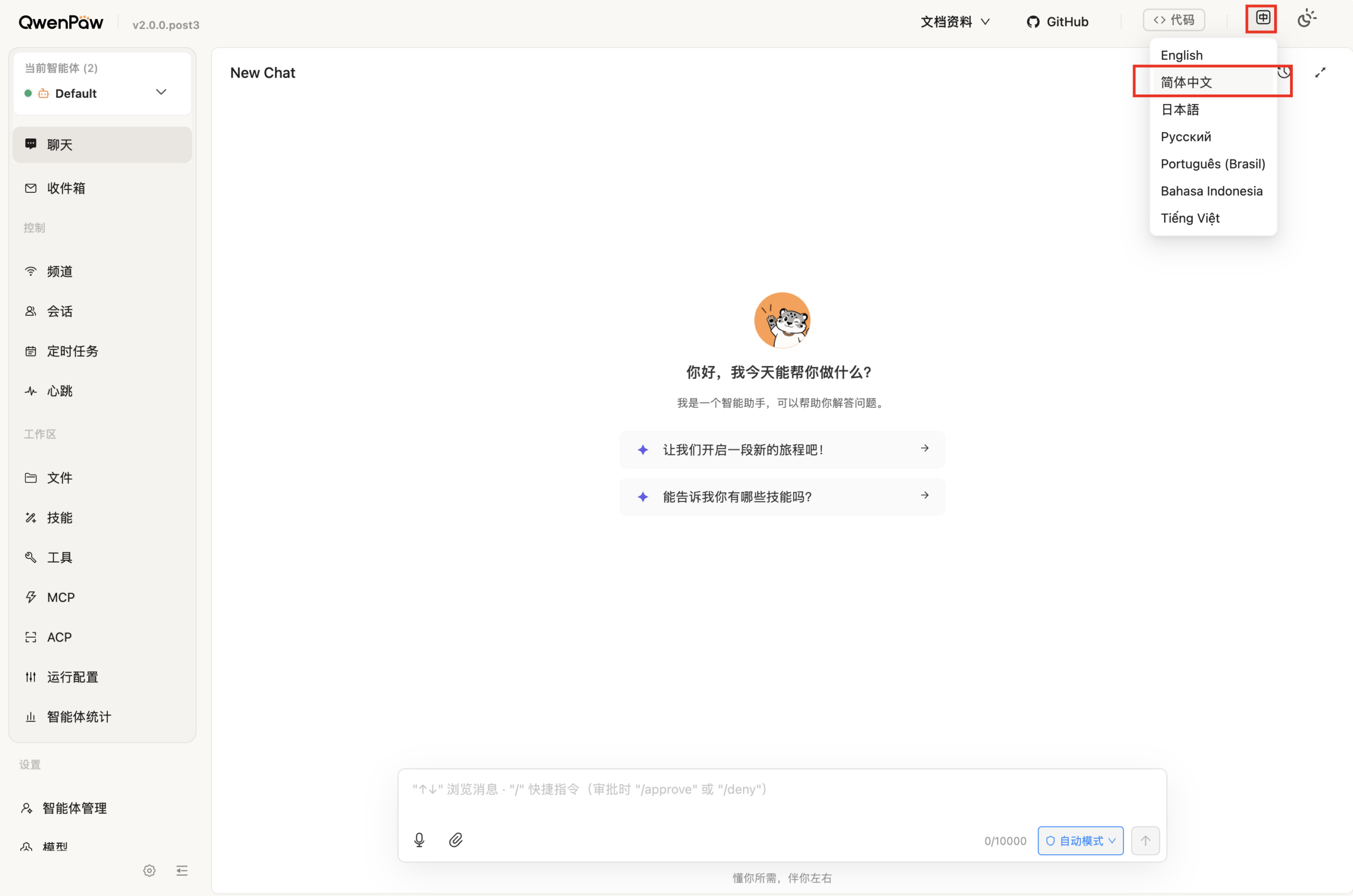Image resolution: width=1353 pixels, height=896 pixels.
Task: Select 简体中文 language option
Action: [x=1213, y=82]
